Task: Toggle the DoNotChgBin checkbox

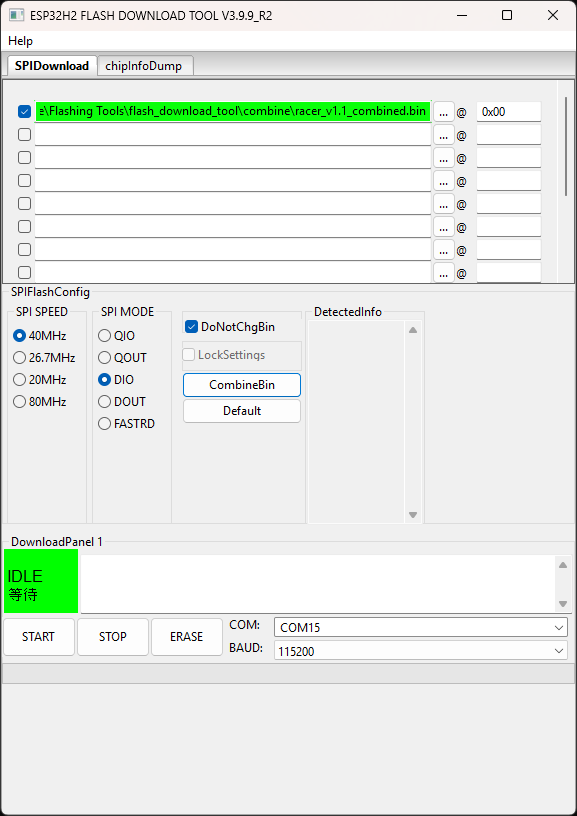Action: tap(230, 327)
